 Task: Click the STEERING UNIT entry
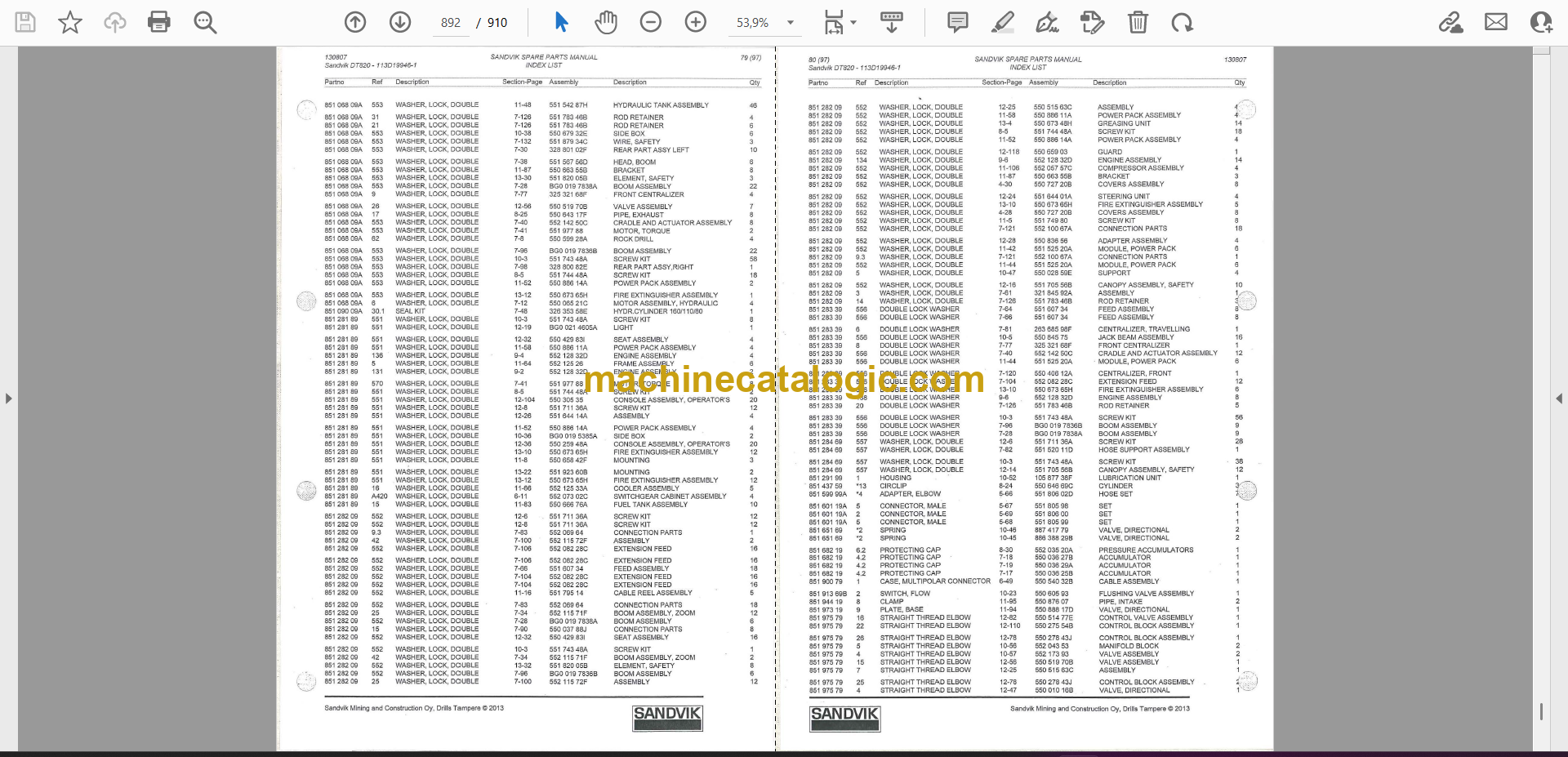point(1123,197)
